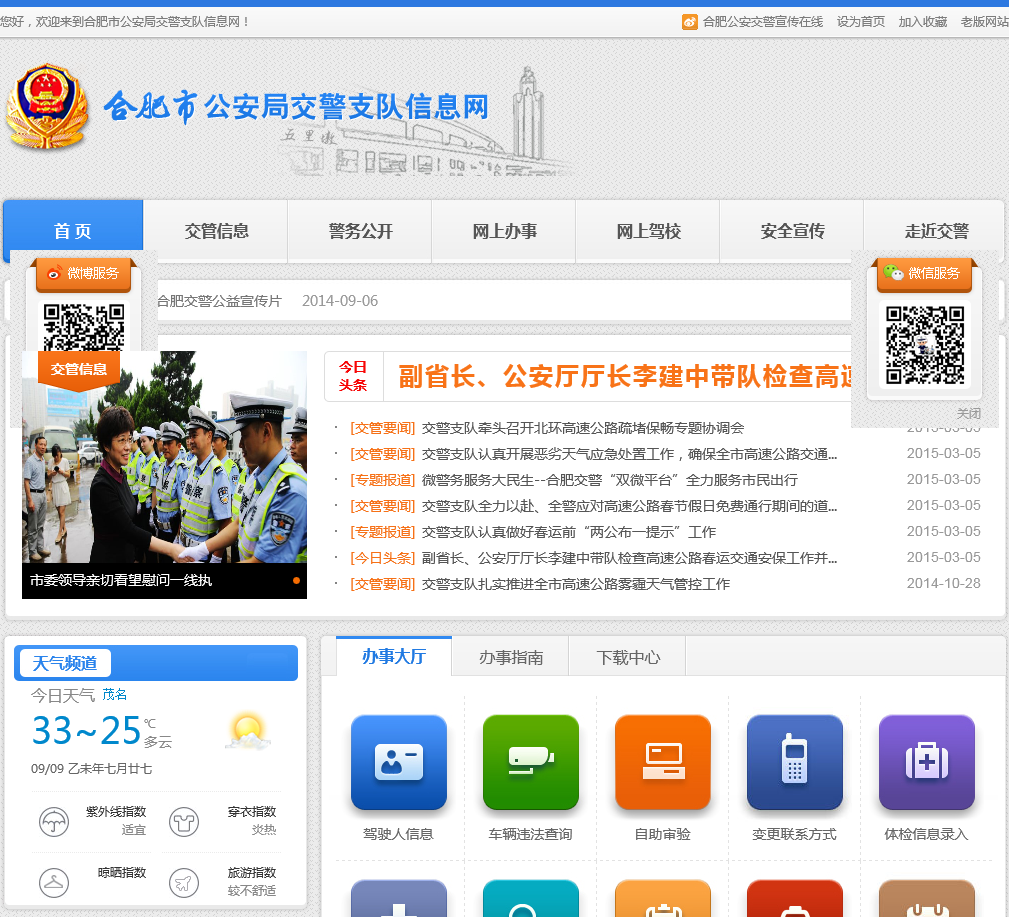Open news 高速公路雾霾天气管控工作

(575, 584)
